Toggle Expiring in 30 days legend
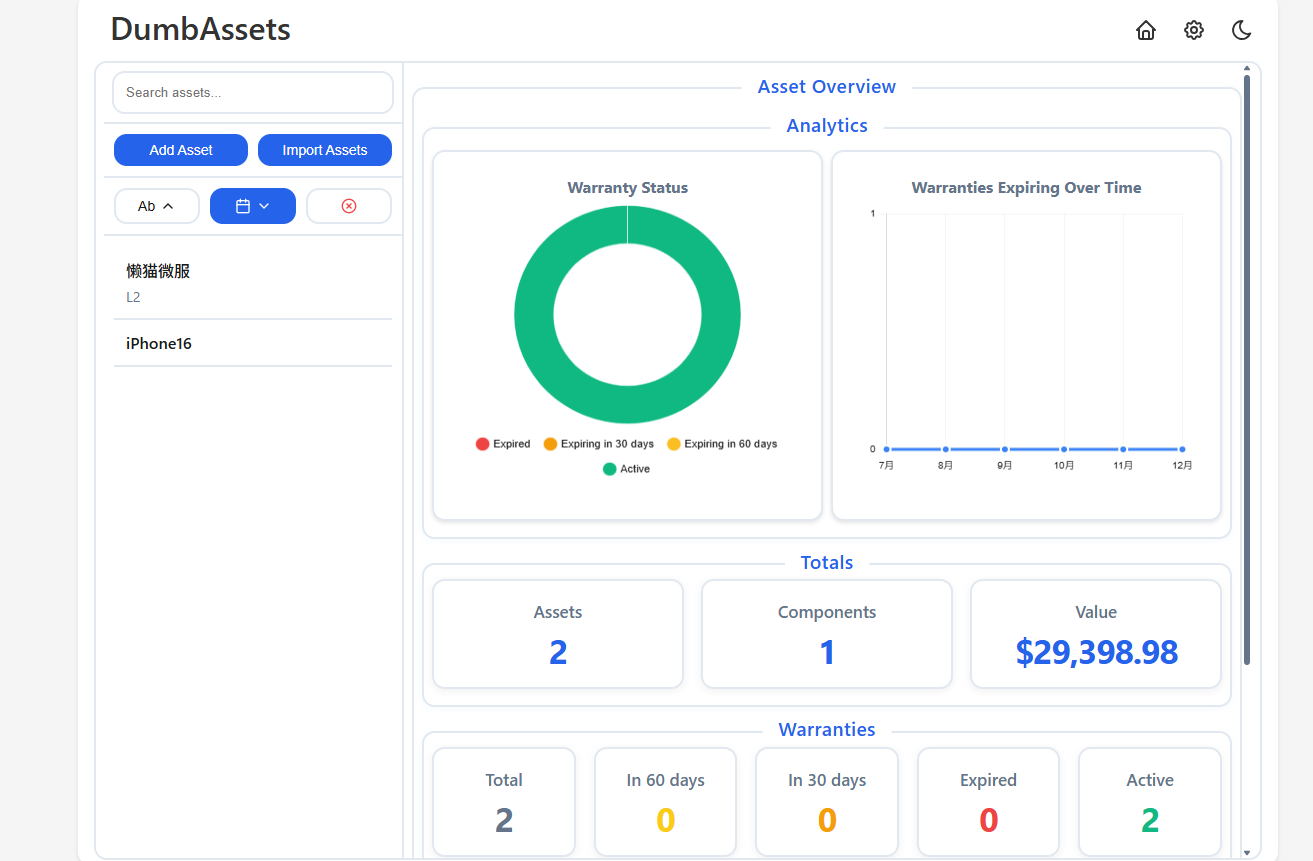The height and width of the screenshot is (861, 1313). [598, 444]
